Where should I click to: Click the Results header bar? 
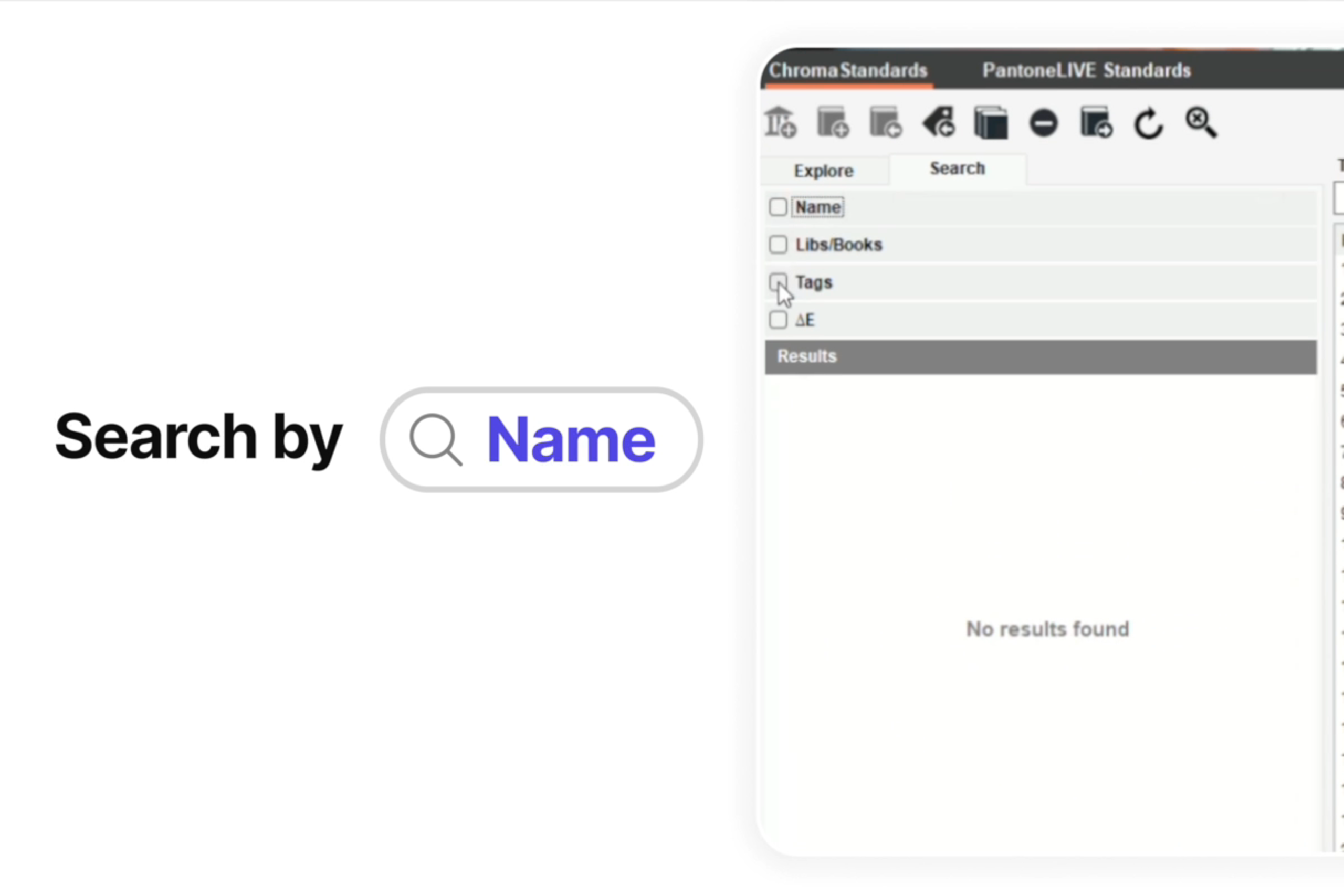1040,356
